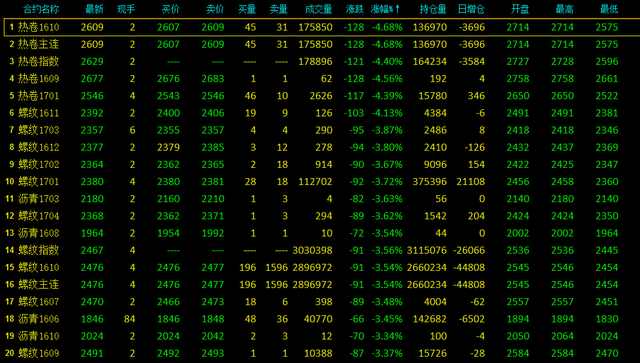This screenshot has height=363, width=640.
Task: Select the 螺纹1610 contract name
Action: 39,267
